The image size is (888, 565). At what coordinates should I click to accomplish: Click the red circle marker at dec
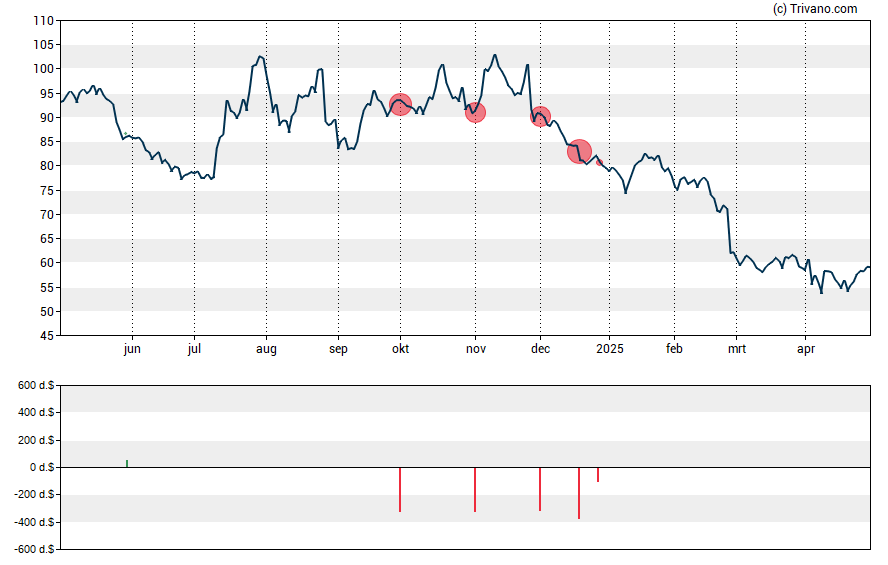point(540,117)
